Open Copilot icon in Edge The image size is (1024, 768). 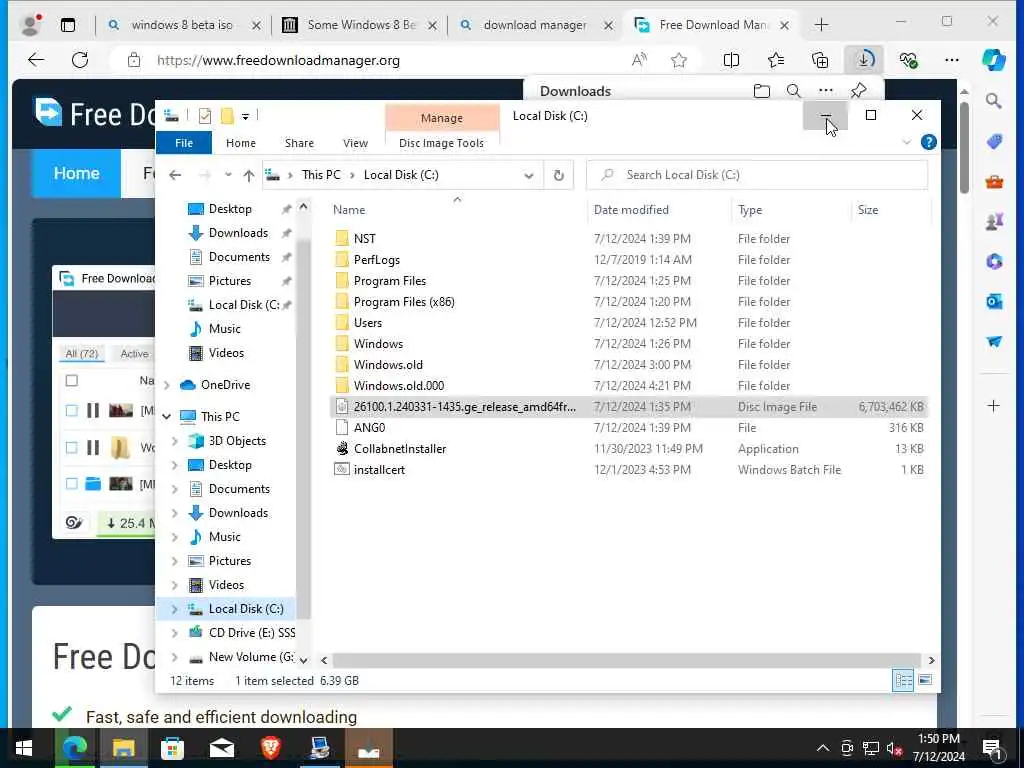993,60
